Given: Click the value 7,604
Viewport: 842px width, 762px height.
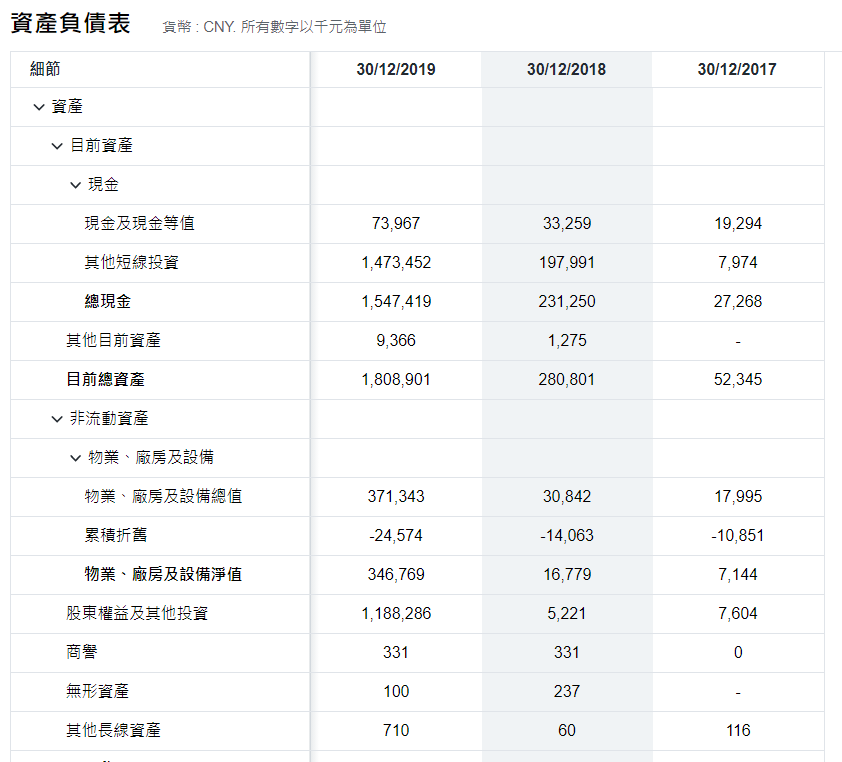Looking at the screenshot, I should coord(738,613).
